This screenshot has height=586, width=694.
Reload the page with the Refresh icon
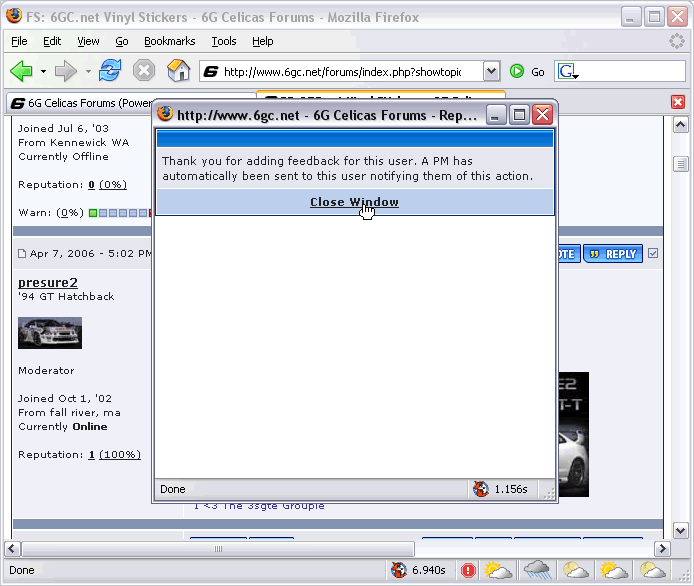click(x=110, y=70)
